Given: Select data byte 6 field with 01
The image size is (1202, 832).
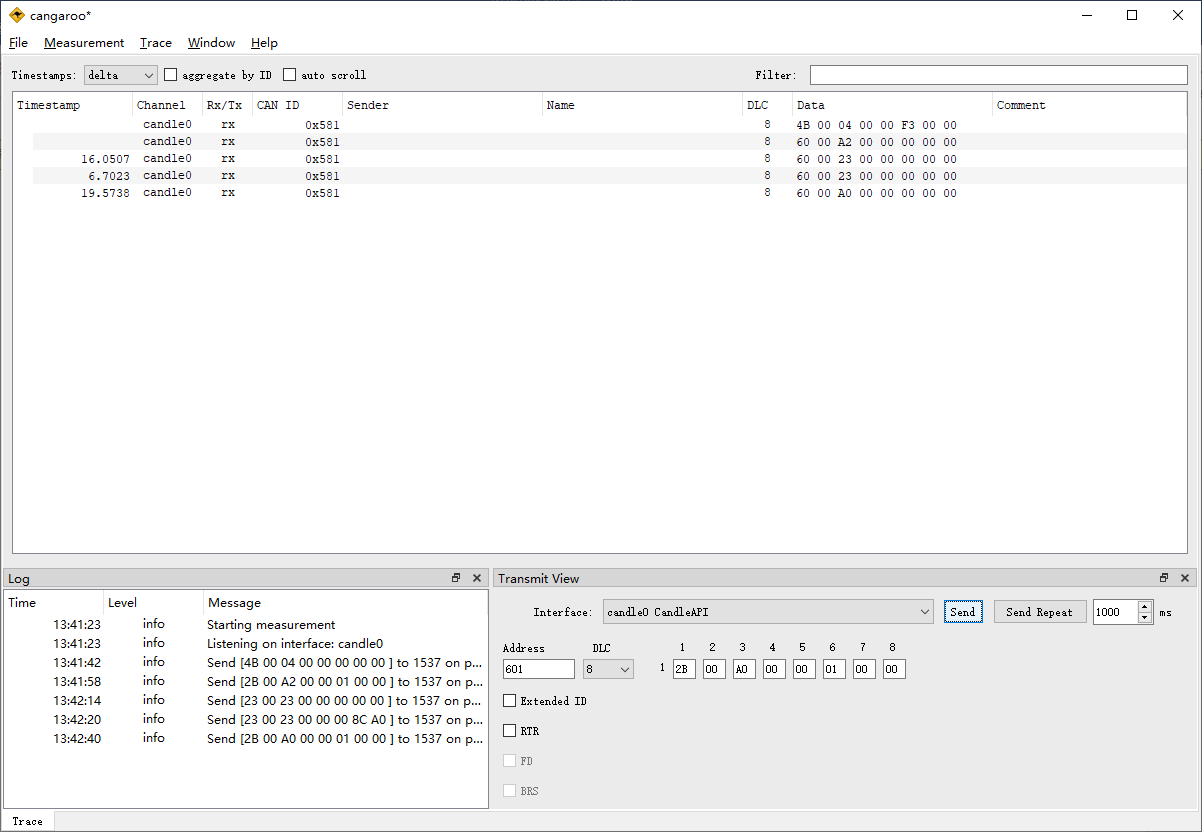Looking at the screenshot, I should (834, 669).
